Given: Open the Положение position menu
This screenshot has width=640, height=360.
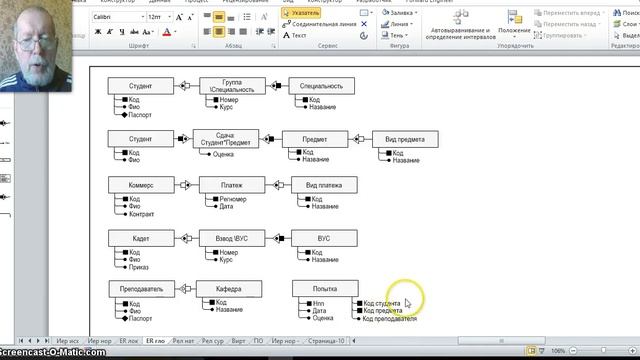Looking at the screenshot, I should pos(514,24).
